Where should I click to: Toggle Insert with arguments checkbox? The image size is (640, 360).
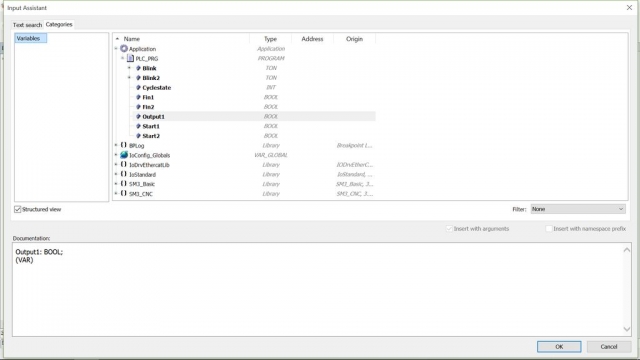coord(449,229)
